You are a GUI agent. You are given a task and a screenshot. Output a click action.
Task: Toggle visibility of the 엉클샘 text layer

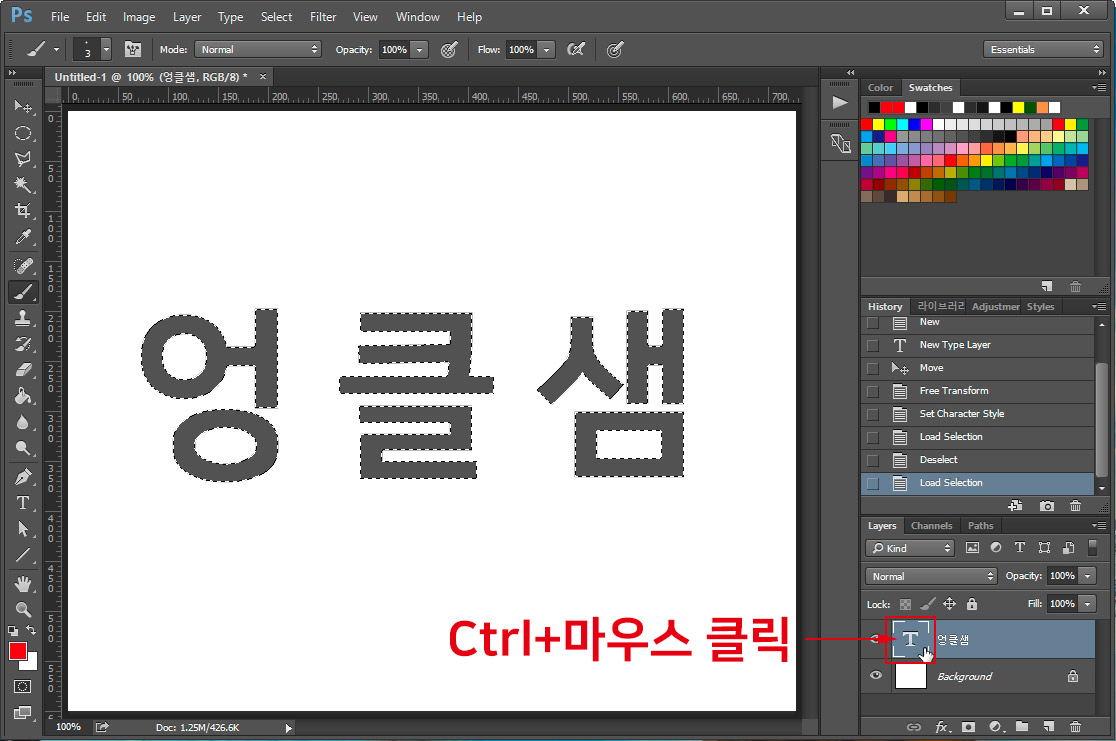point(876,638)
